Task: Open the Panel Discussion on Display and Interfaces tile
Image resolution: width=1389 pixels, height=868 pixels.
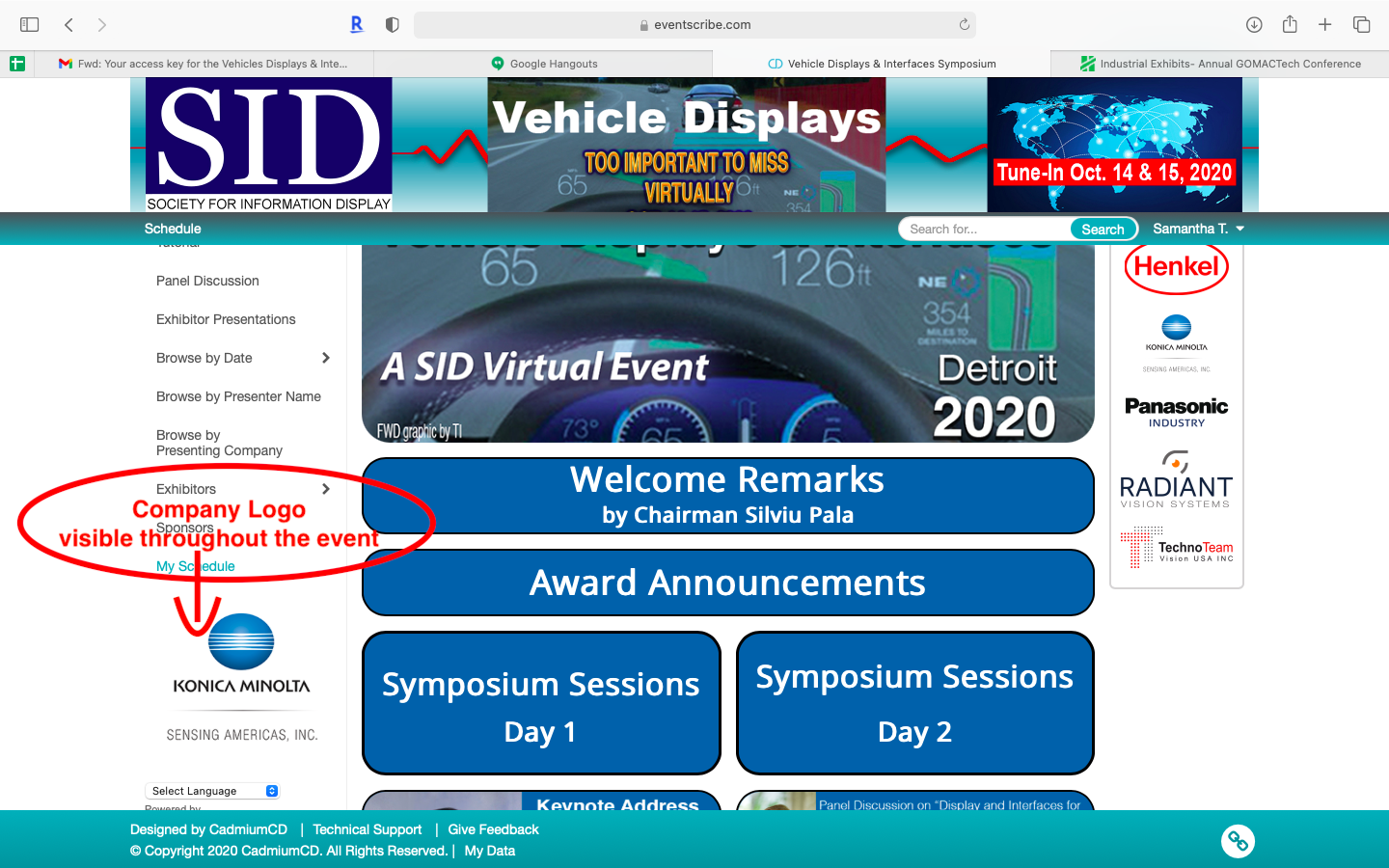Action: click(915, 800)
